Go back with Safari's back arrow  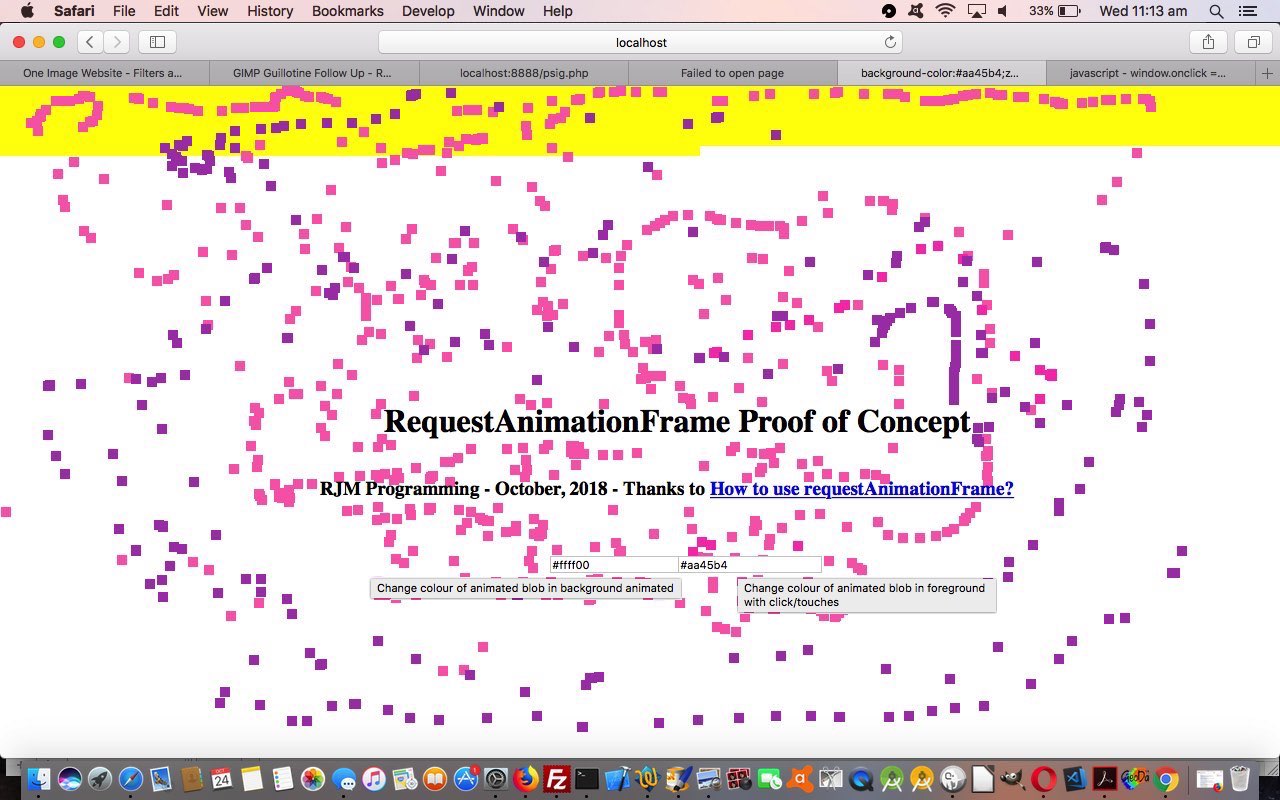[90, 42]
